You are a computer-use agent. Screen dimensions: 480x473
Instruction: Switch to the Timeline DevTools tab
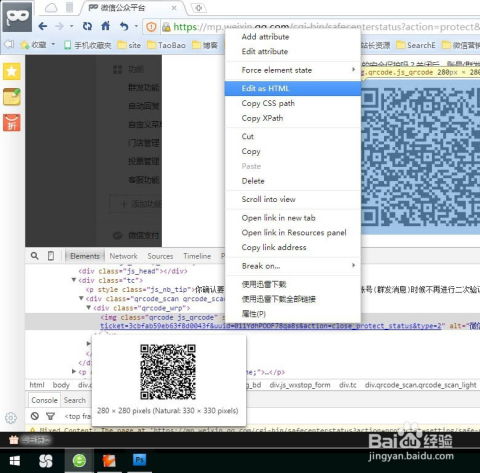[197, 256]
